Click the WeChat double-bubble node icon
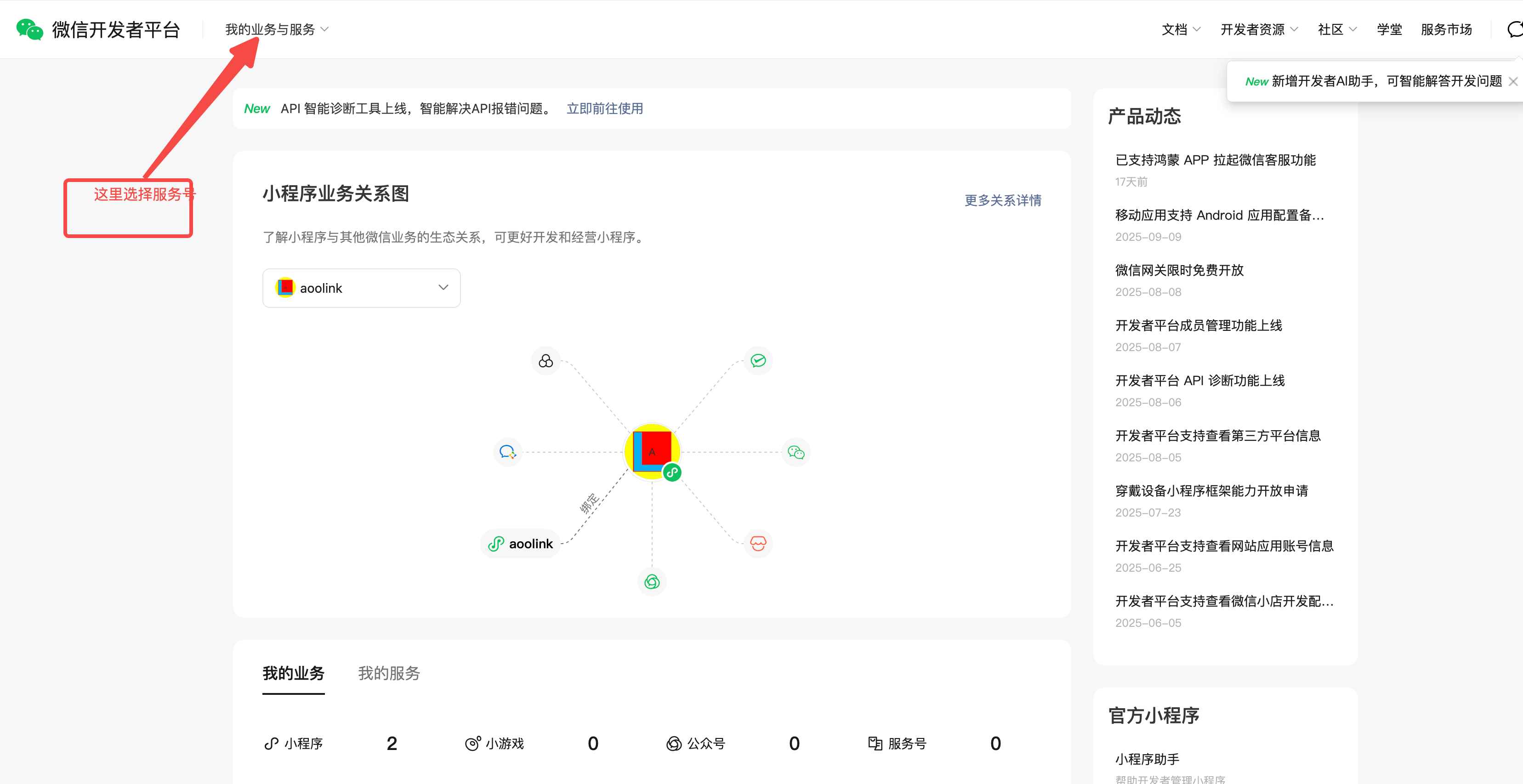The image size is (1523, 784). pos(796,452)
